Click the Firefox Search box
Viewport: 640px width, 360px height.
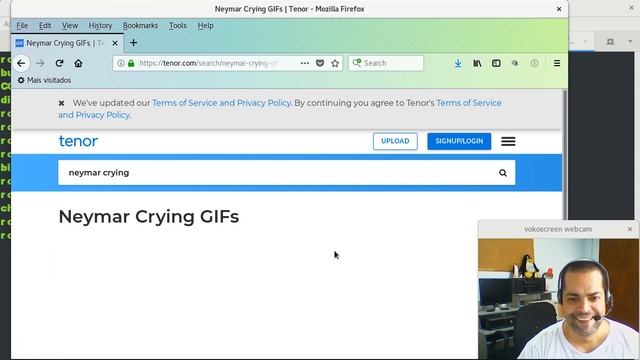[x=386, y=63]
